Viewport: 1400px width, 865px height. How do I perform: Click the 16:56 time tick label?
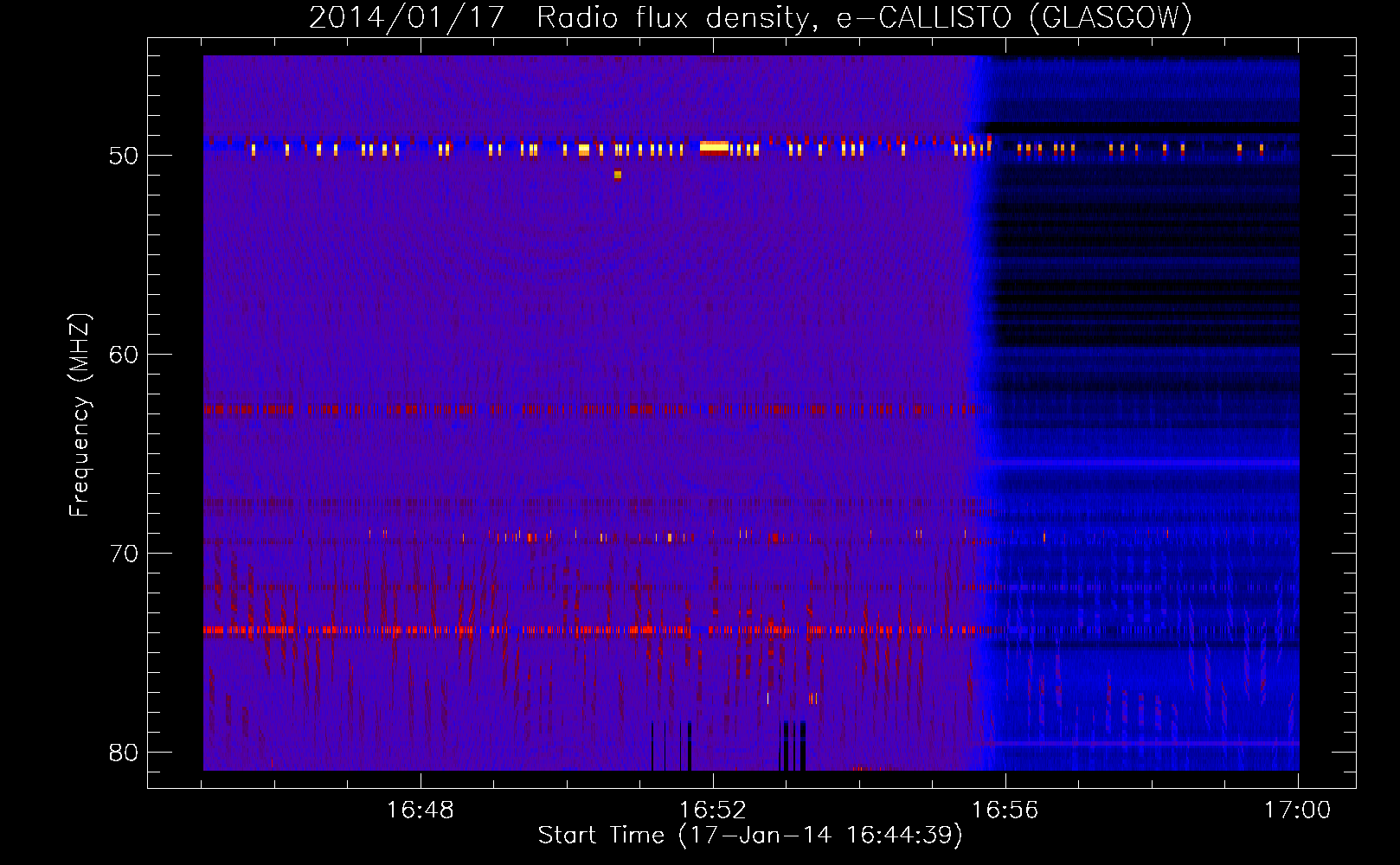click(x=1005, y=811)
